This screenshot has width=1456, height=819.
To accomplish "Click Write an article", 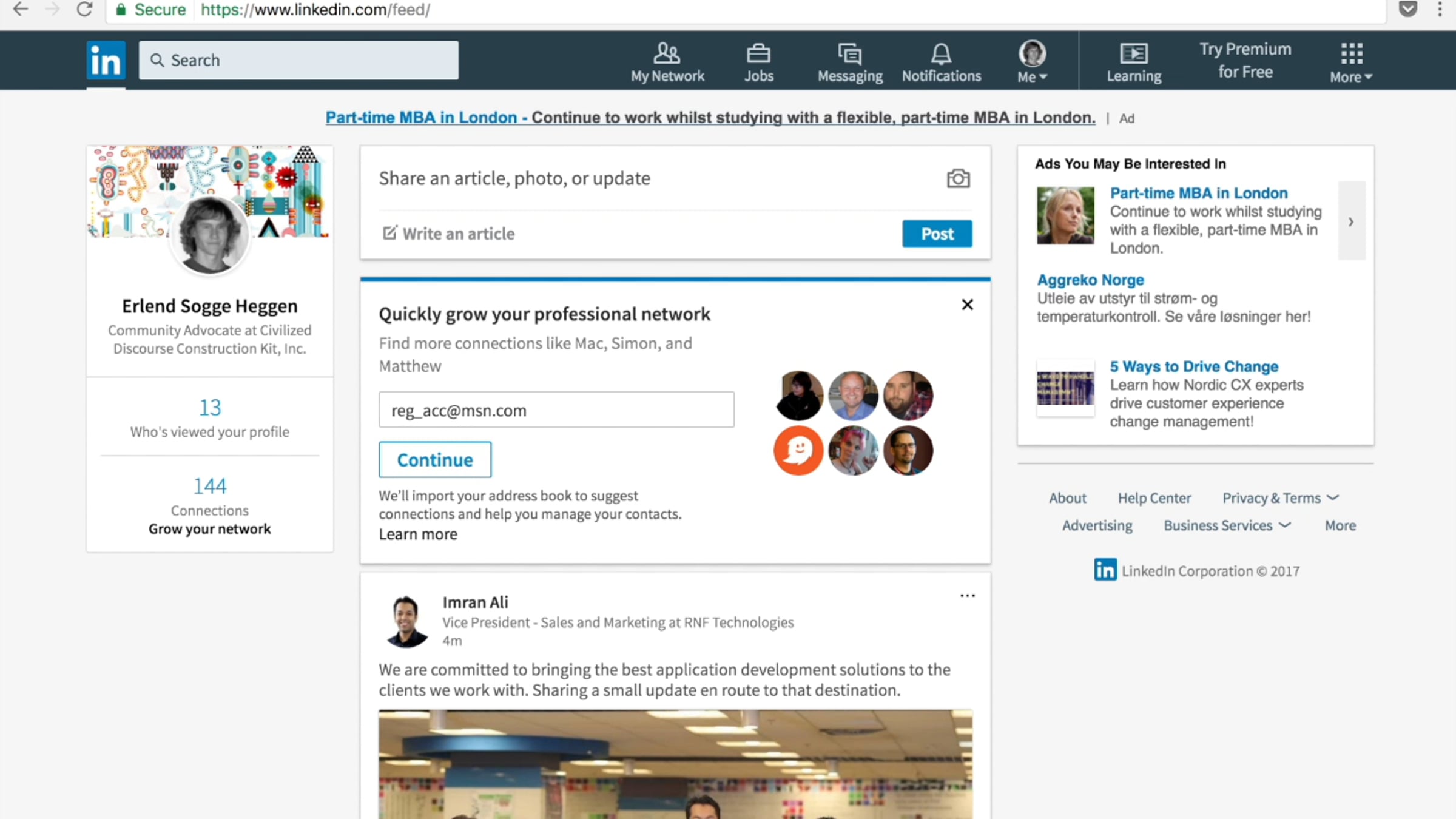I will [448, 234].
